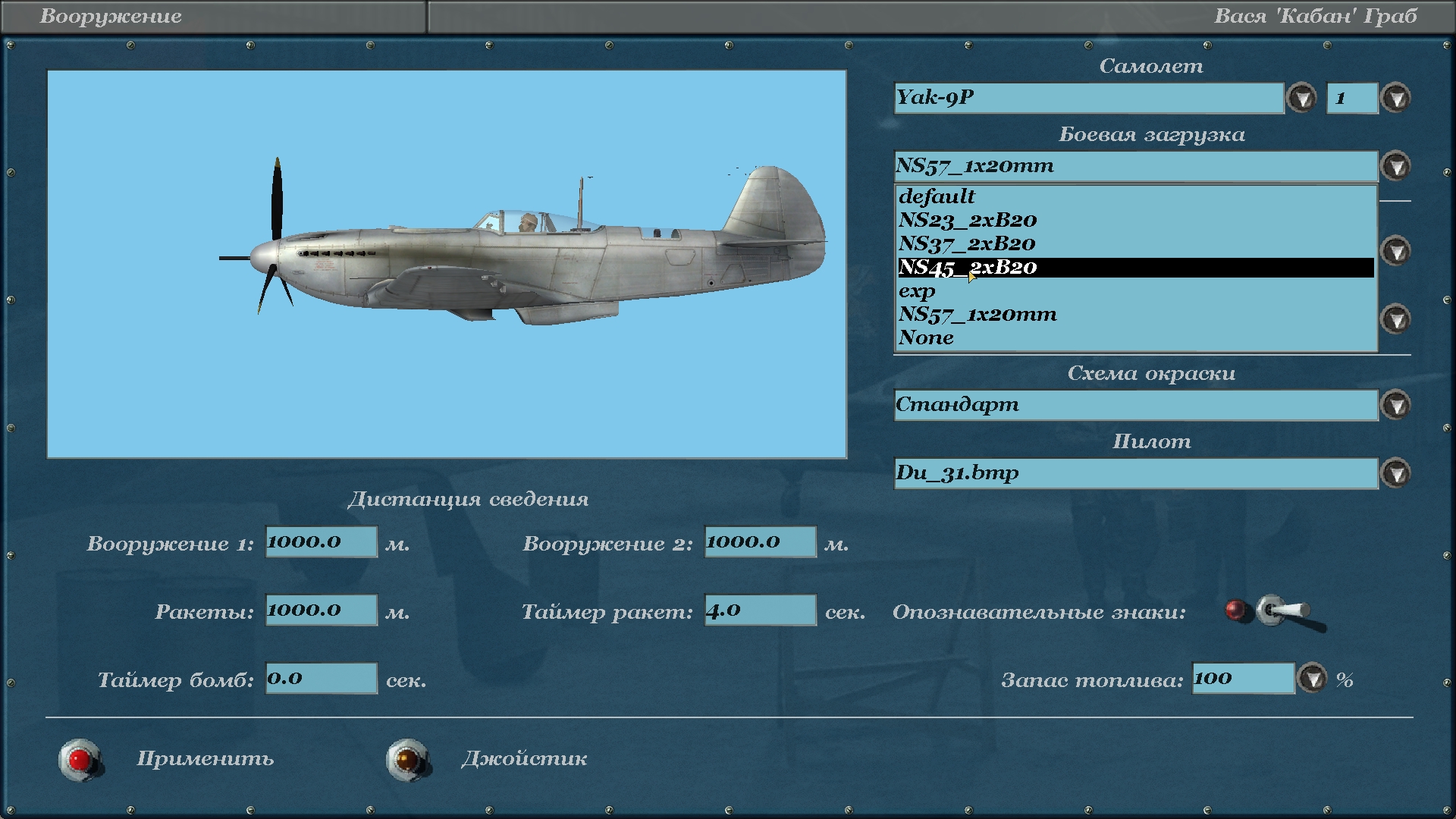Open the Yak-9P aircraft dropdown arrow

[1302, 98]
